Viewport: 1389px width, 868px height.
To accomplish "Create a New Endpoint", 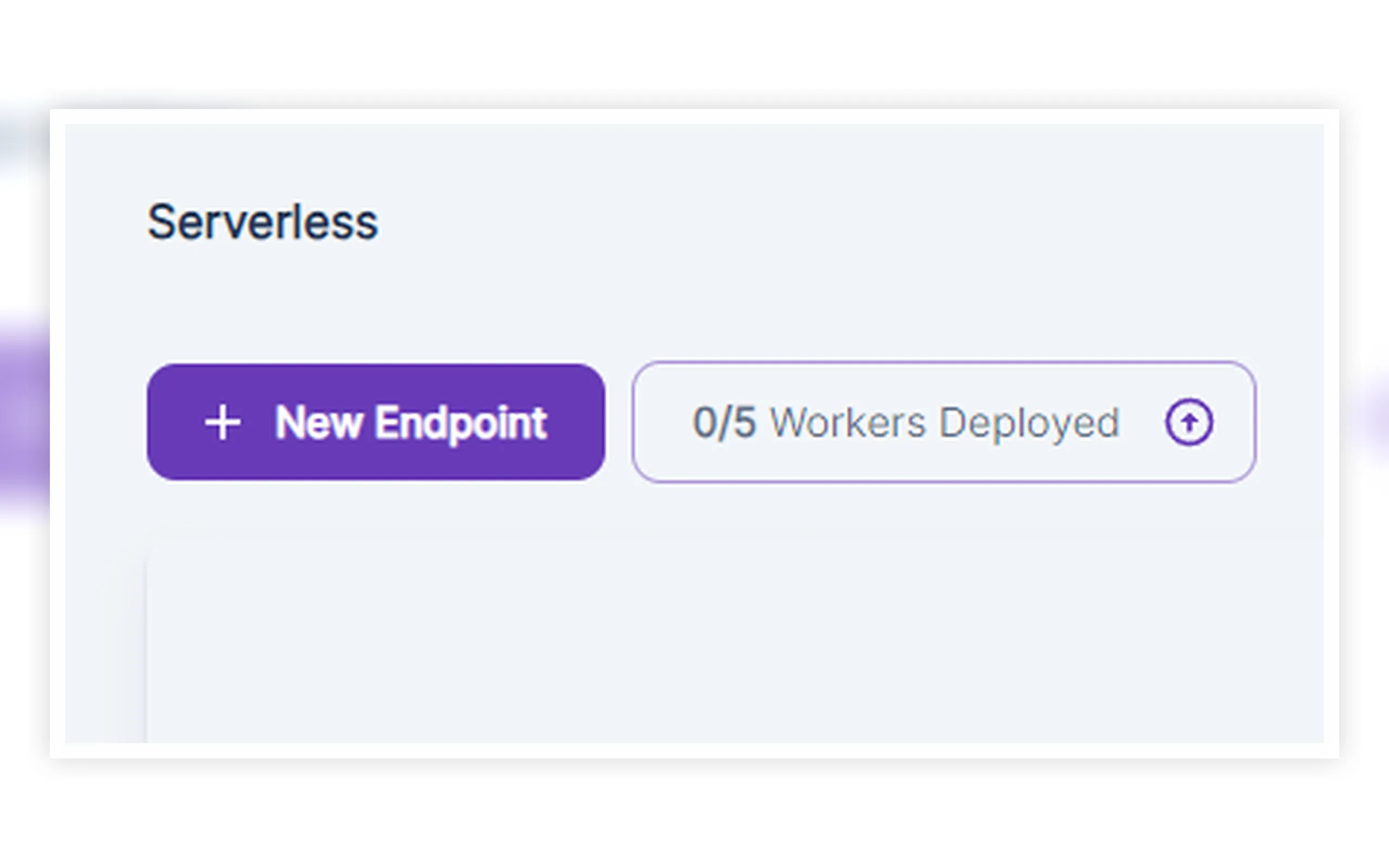I will pos(376,422).
